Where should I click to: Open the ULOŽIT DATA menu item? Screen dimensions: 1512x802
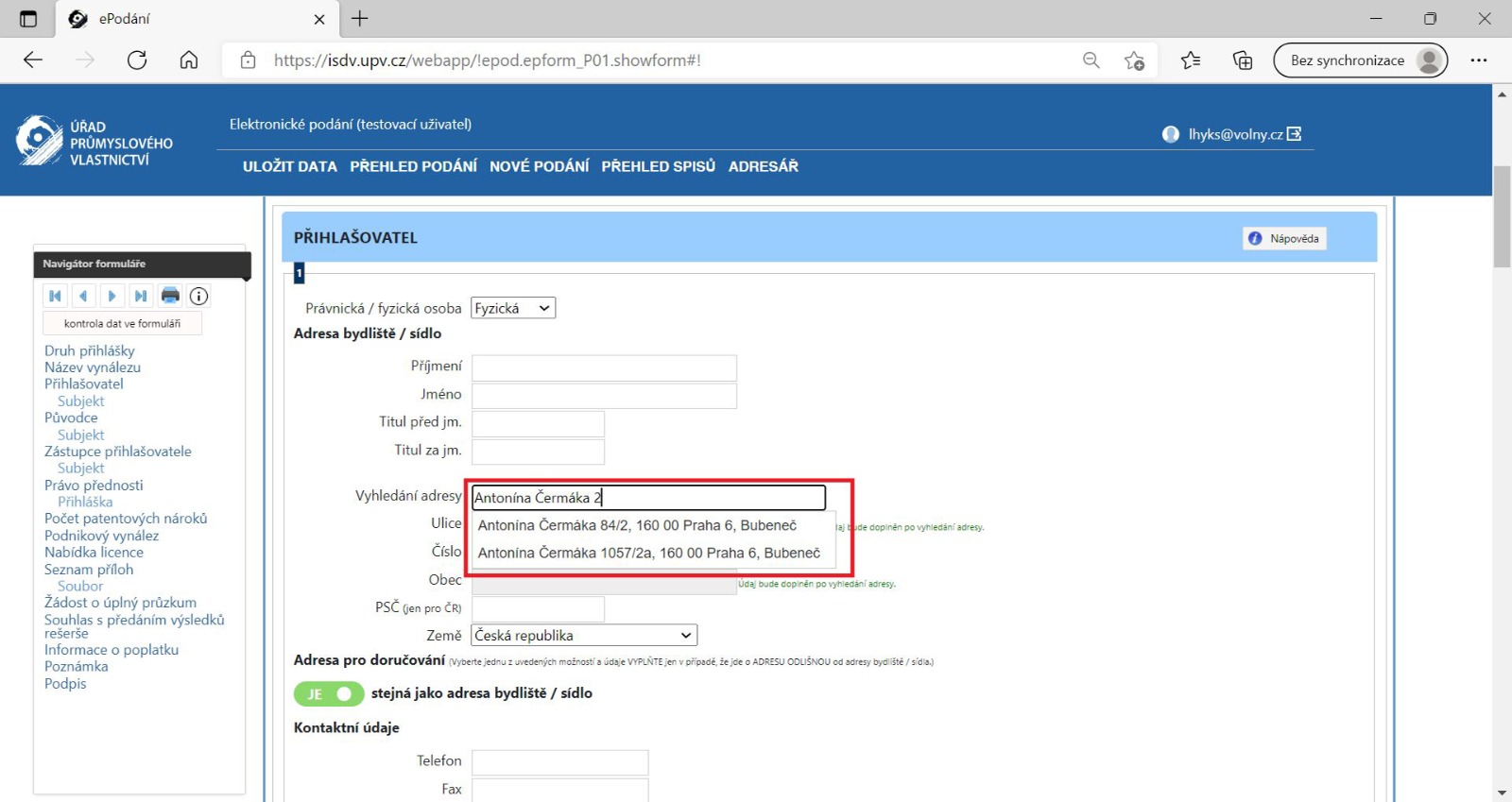point(289,166)
